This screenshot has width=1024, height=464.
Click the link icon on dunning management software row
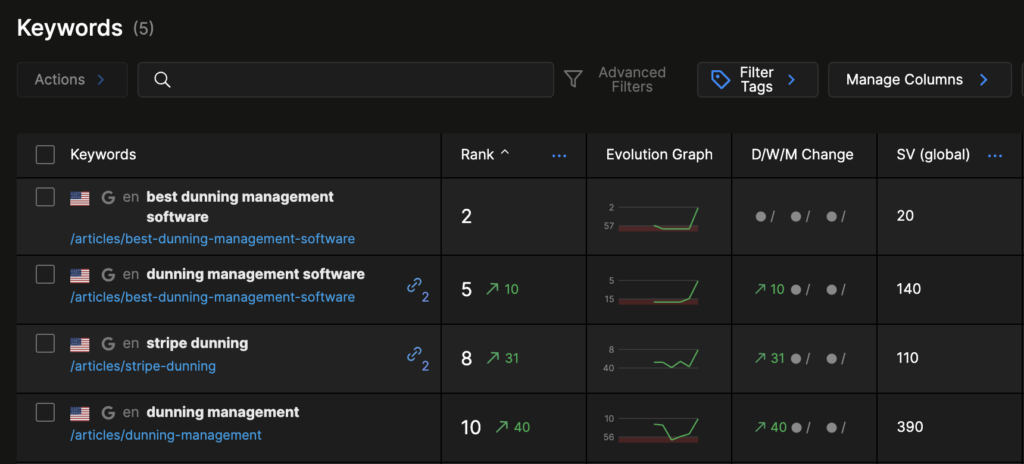pyautogui.click(x=414, y=286)
